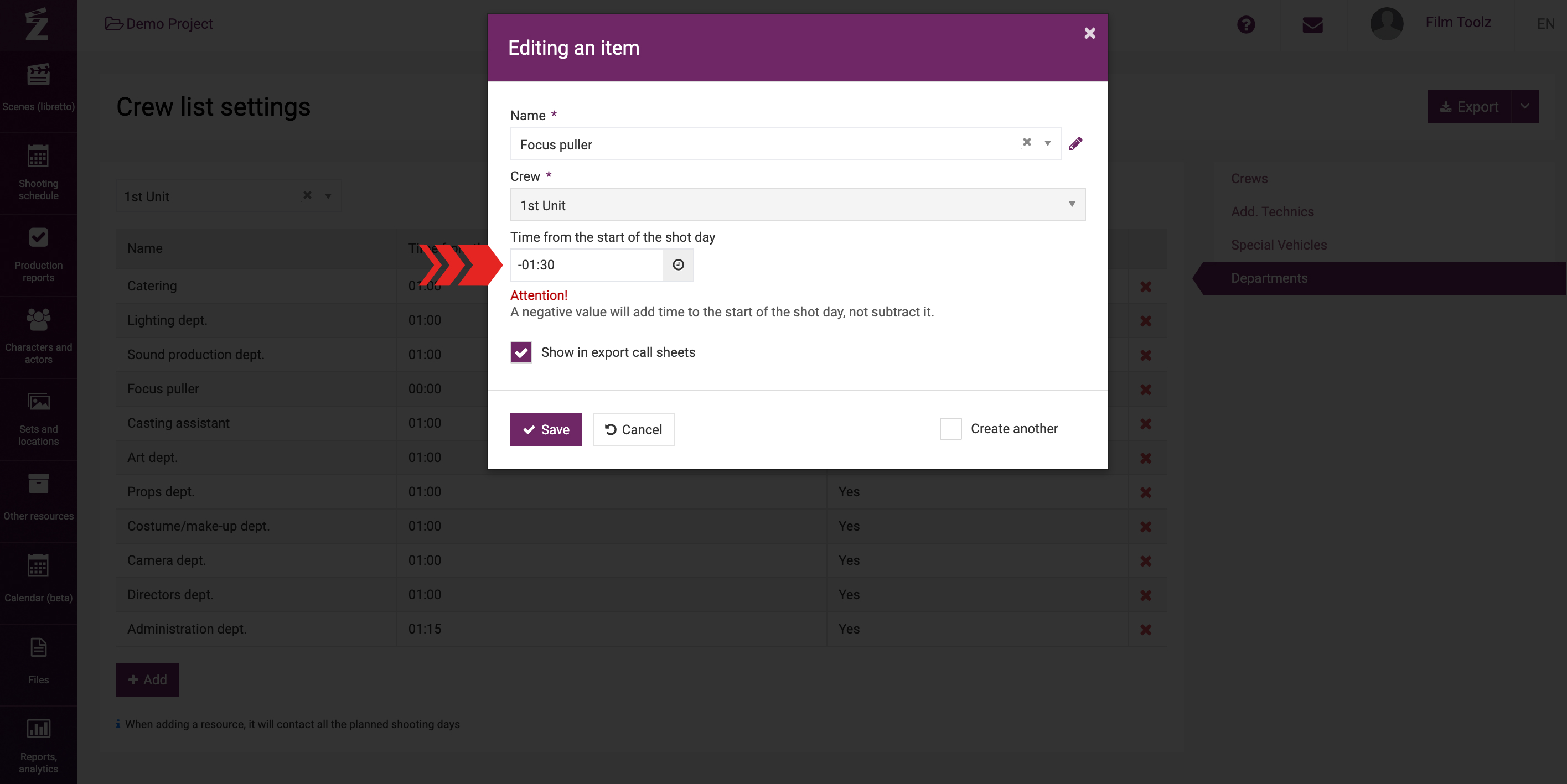Click the Administration dept. 01:15 time
The height and width of the screenshot is (784, 1567).
point(425,629)
